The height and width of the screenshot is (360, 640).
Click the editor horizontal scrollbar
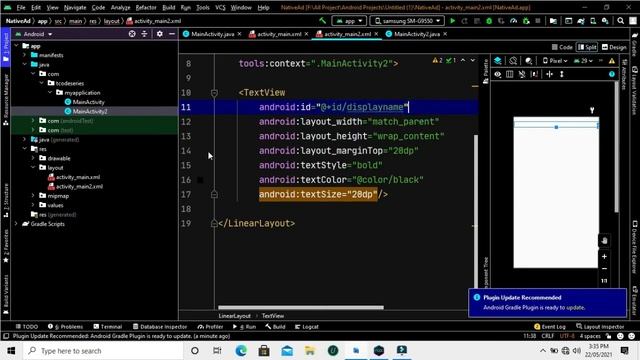pyautogui.click(x=301, y=307)
